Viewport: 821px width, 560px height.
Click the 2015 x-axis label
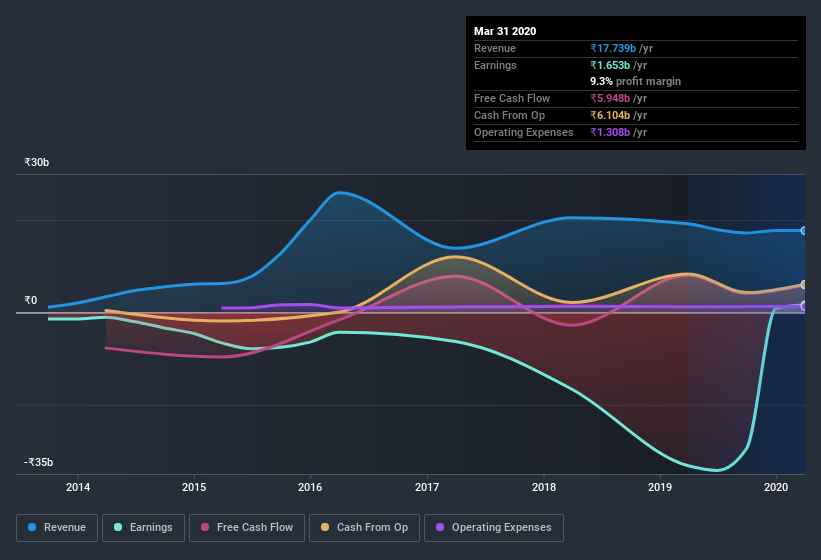tap(194, 487)
